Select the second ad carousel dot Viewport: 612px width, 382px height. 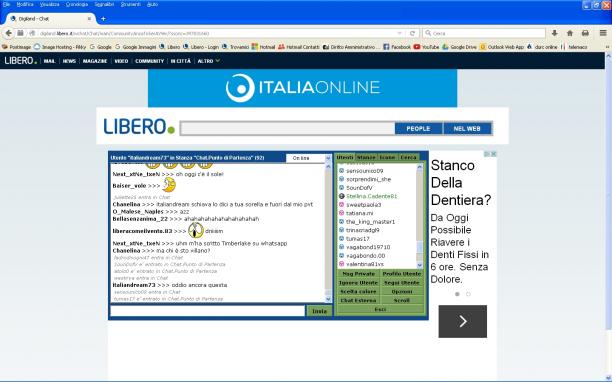pos(468,294)
